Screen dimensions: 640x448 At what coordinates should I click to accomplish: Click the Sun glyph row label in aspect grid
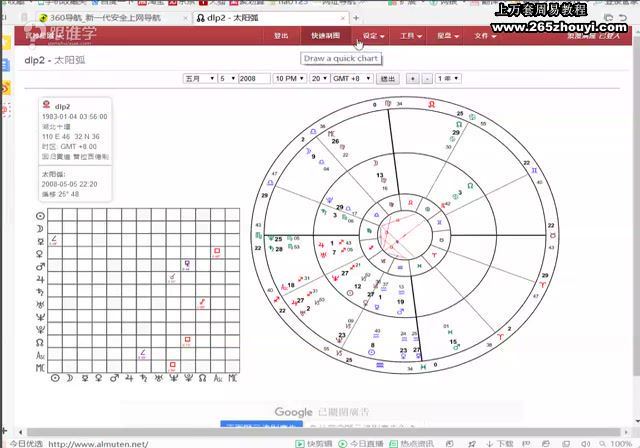[40, 216]
